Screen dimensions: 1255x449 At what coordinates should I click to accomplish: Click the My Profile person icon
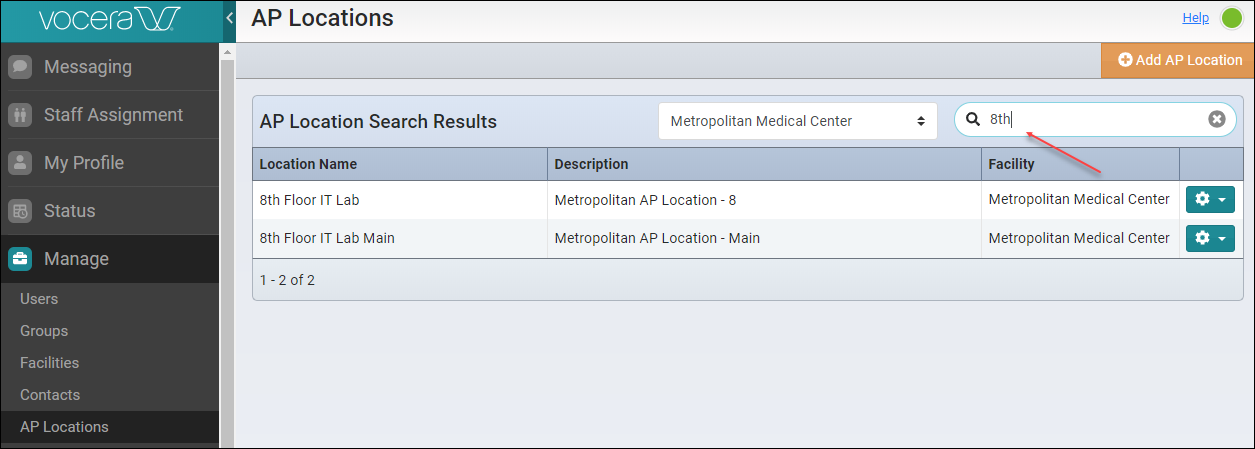[x=20, y=163]
